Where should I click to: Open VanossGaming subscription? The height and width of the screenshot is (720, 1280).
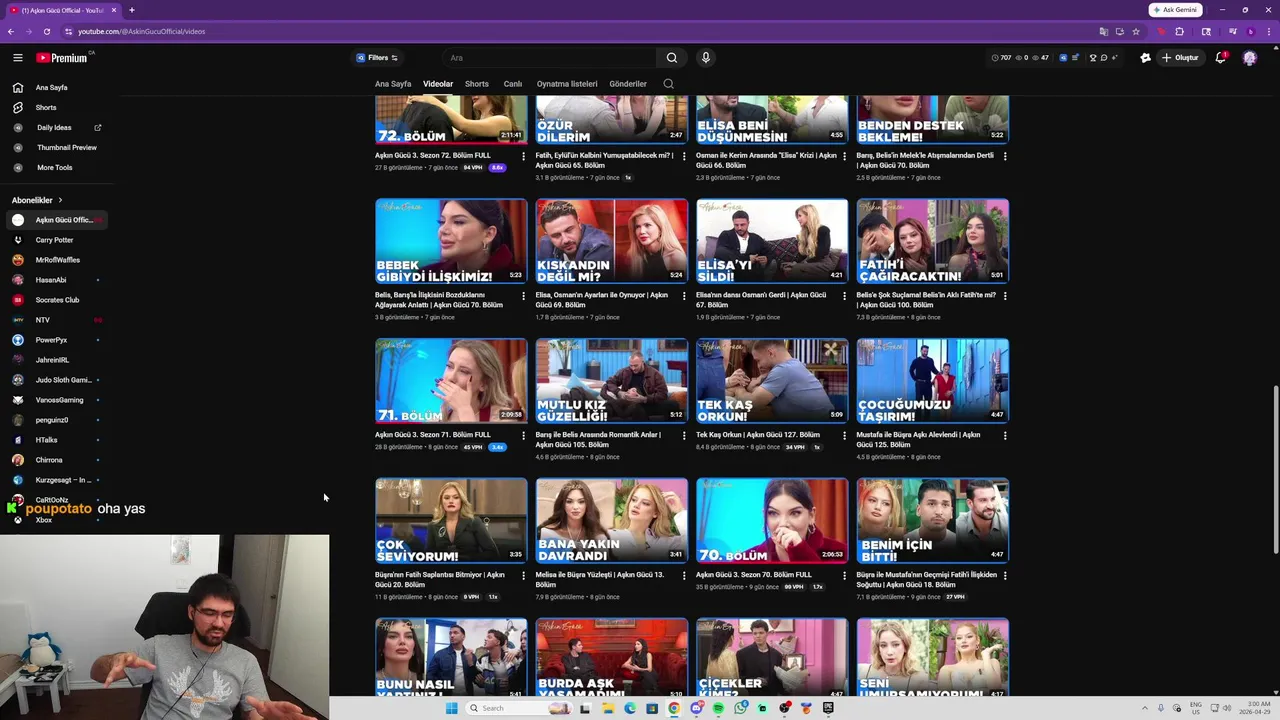pos(55,400)
